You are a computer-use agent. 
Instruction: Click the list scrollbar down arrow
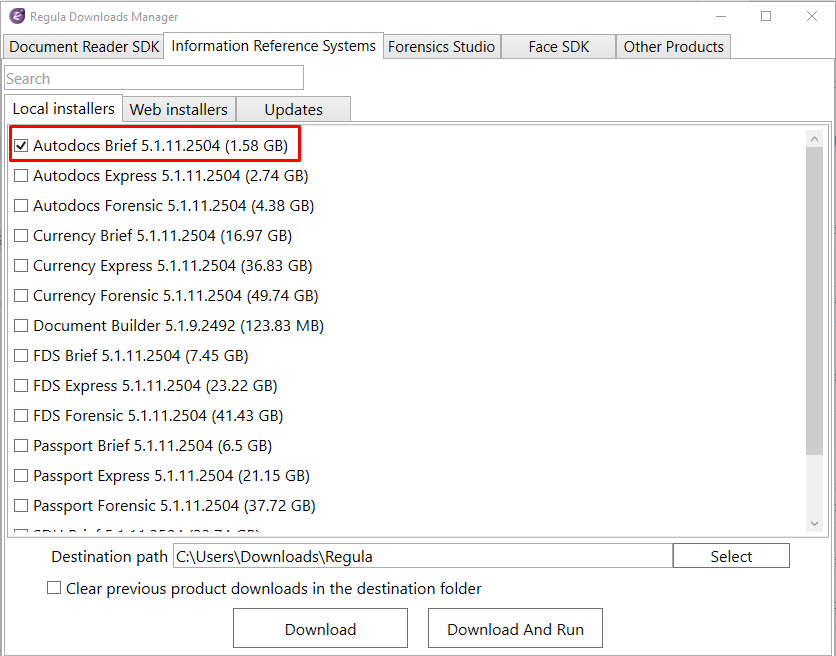(x=814, y=523)
